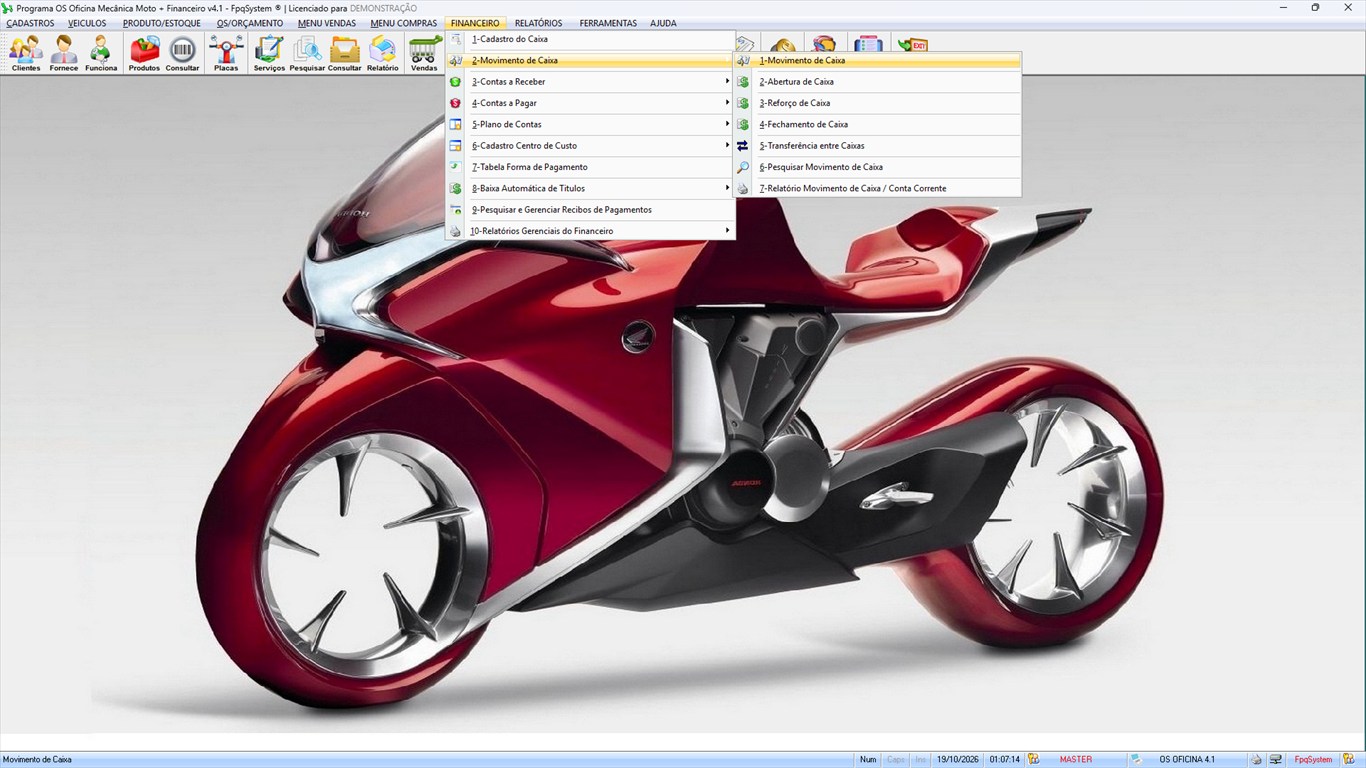Screen dimensions: 1366x768
Task: Expand the 2-Movimento de Caixa submenu arrow
Action: (x=728, y=60)
